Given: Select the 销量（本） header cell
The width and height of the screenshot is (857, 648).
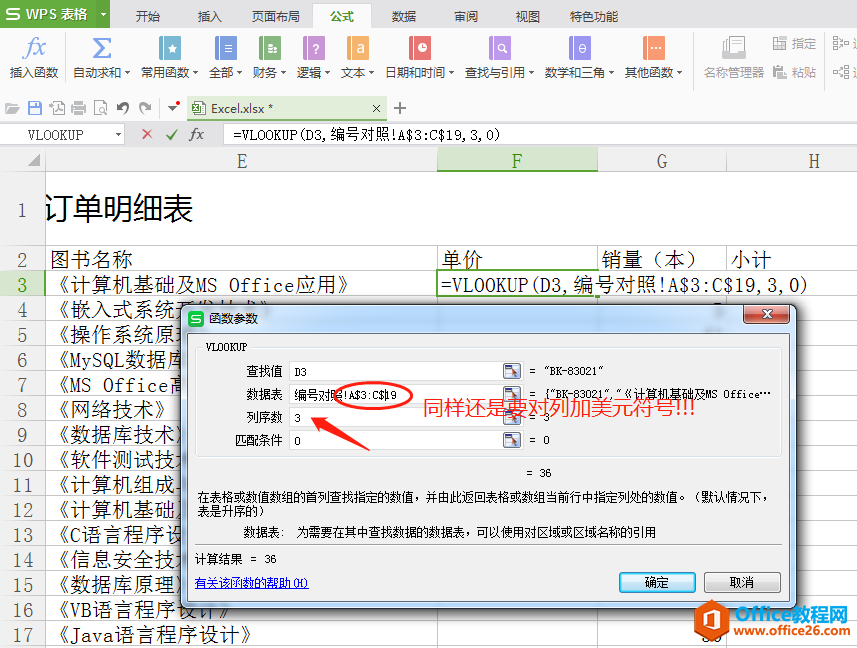Looking at the screenshot, I should [x=662, y=259].
